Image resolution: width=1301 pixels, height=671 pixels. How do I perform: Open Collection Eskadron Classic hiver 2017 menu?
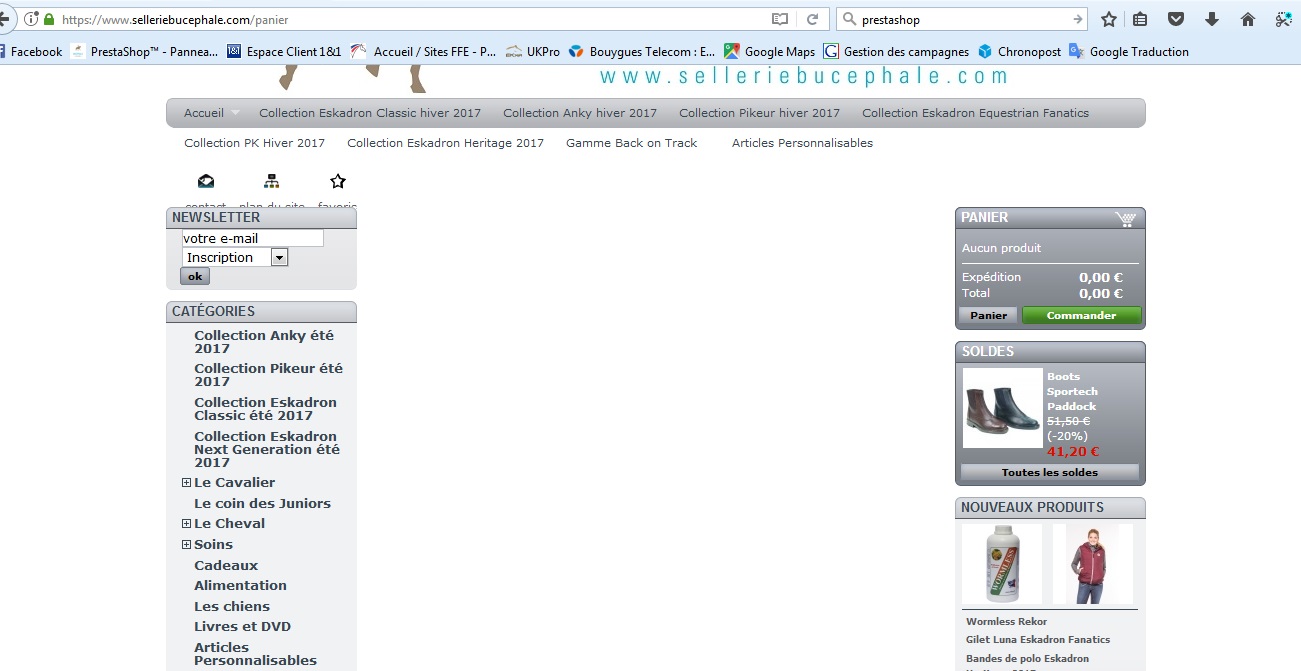point(370,113)
